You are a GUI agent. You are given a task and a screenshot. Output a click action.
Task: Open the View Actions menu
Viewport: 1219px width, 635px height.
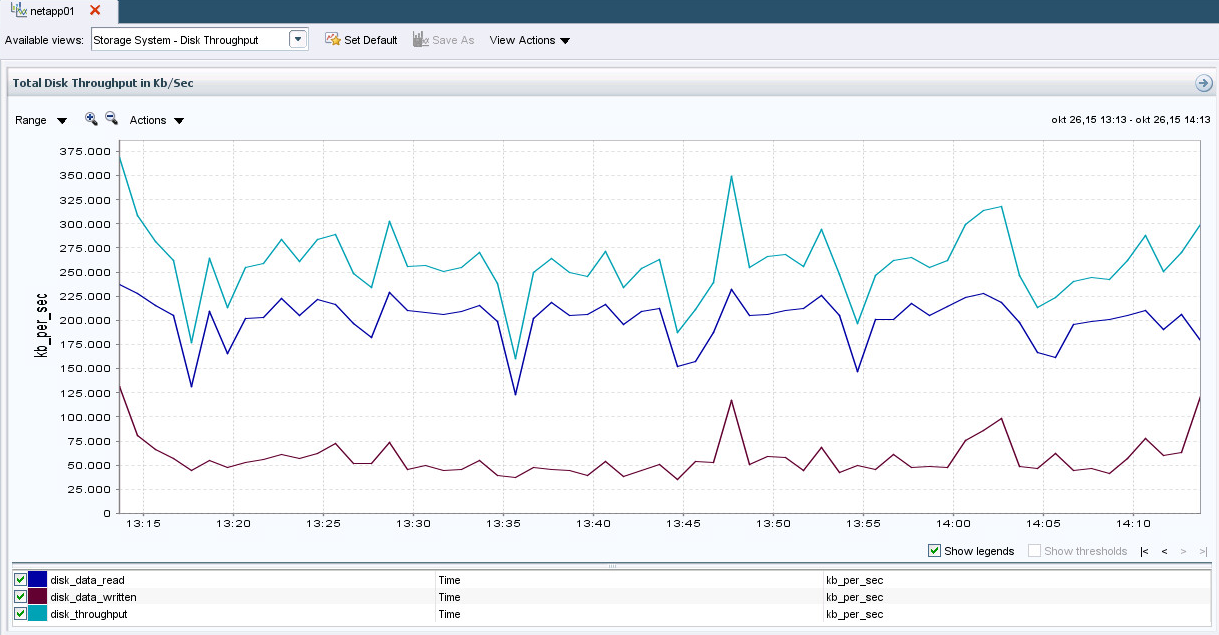(529, 40)
